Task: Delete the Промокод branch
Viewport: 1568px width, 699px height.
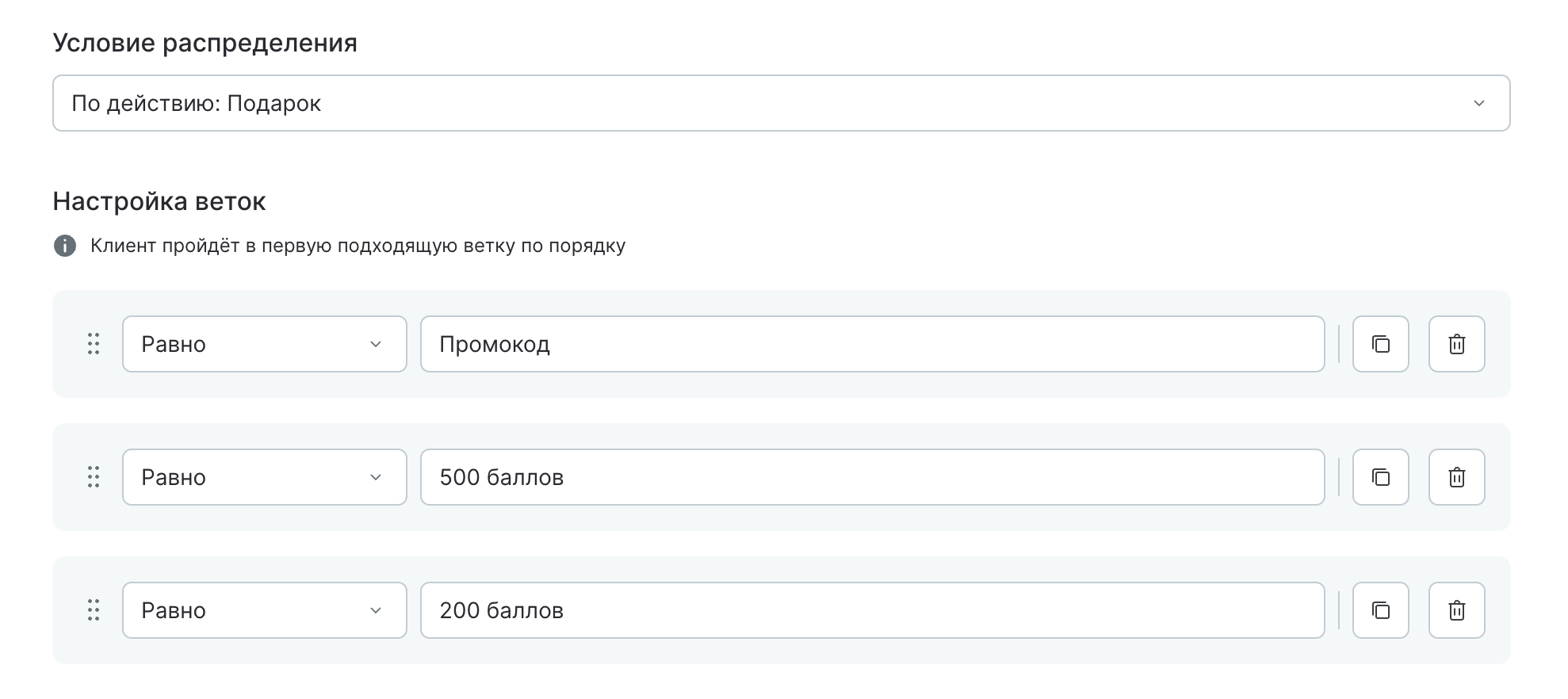Action: tap(1456, 344)
